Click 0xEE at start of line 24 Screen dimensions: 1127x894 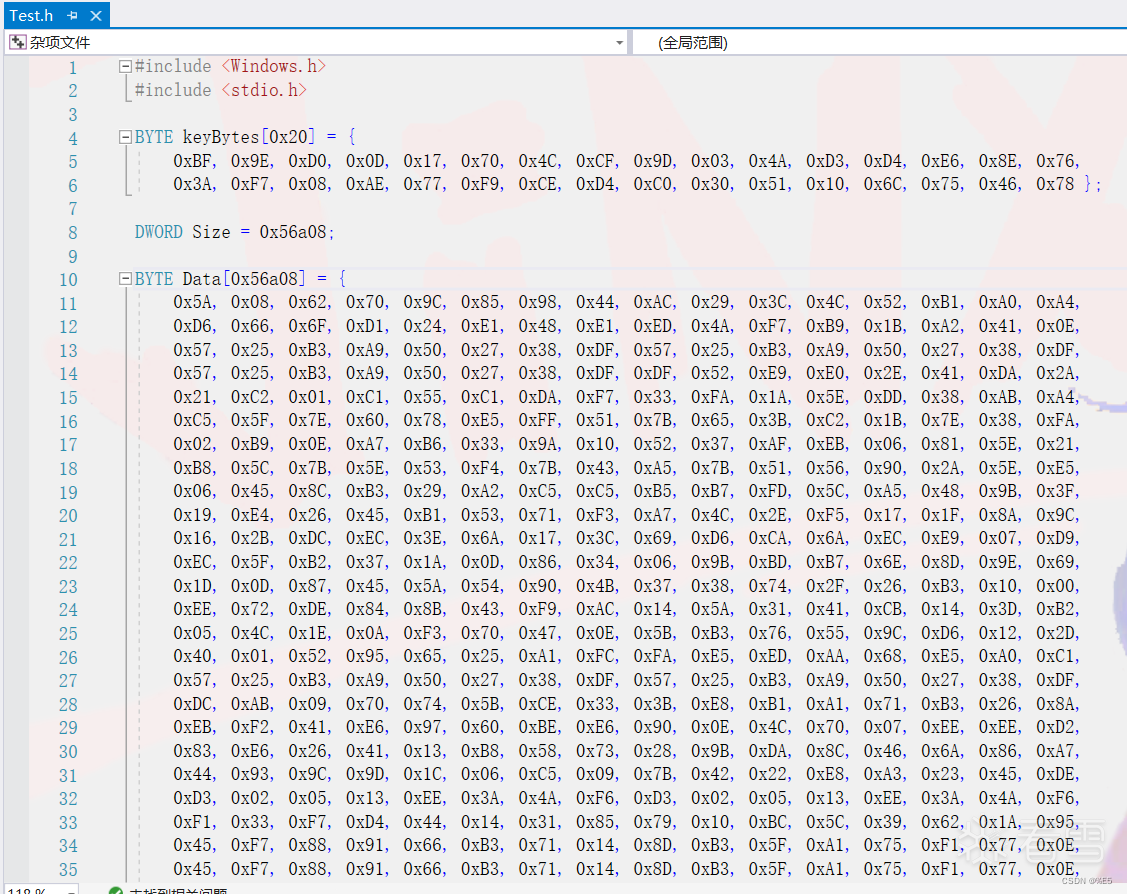192,609
